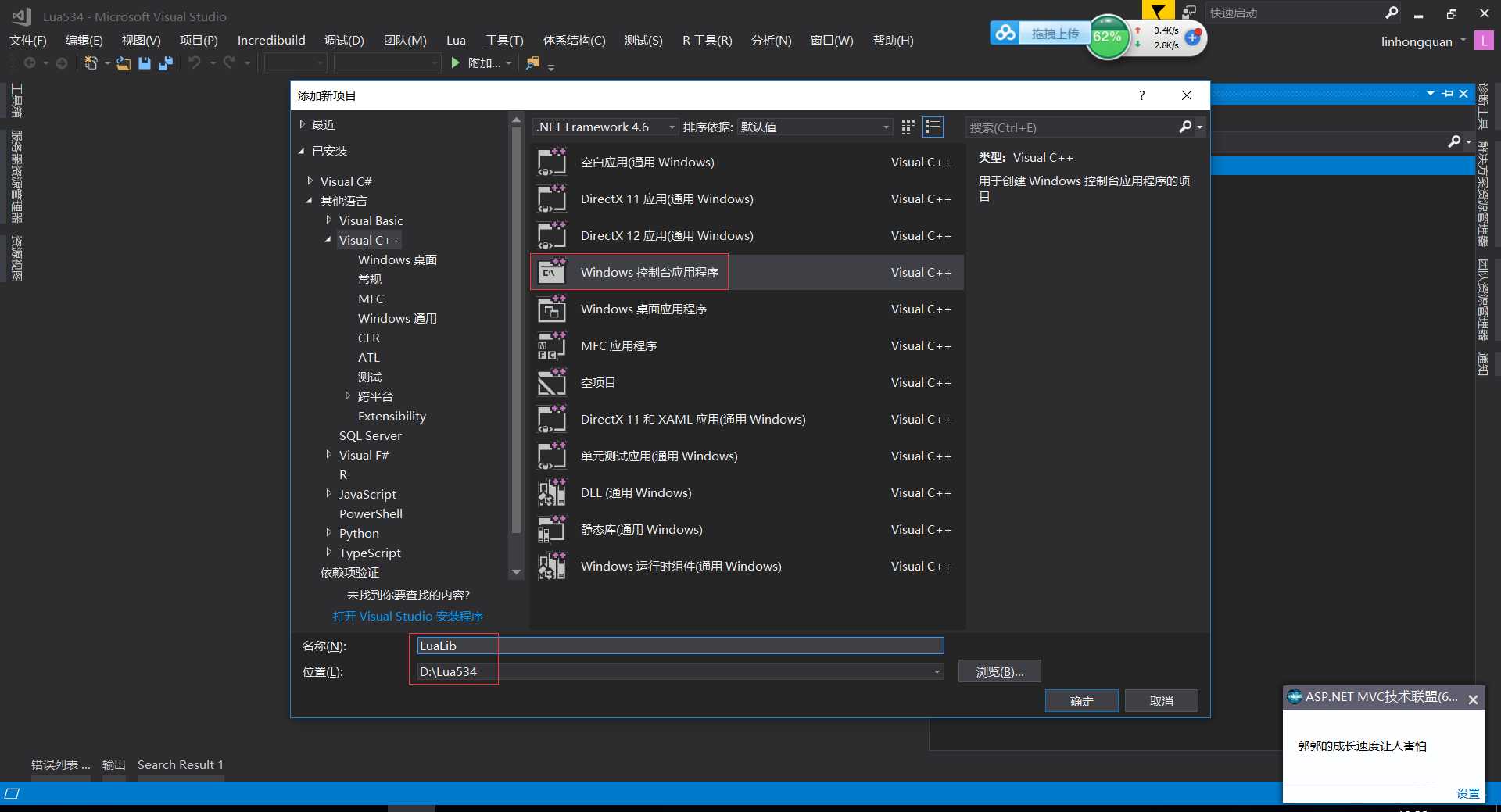Screen dimensions: 1501x812
Task: Open the Search Result 1 tab
Action: (x=181, y=764)
